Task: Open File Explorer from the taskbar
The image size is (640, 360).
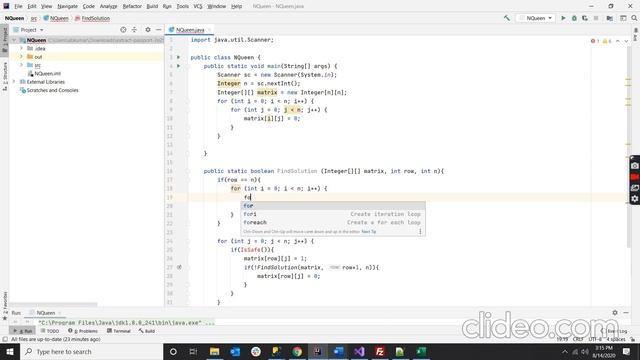Action: 214,351
